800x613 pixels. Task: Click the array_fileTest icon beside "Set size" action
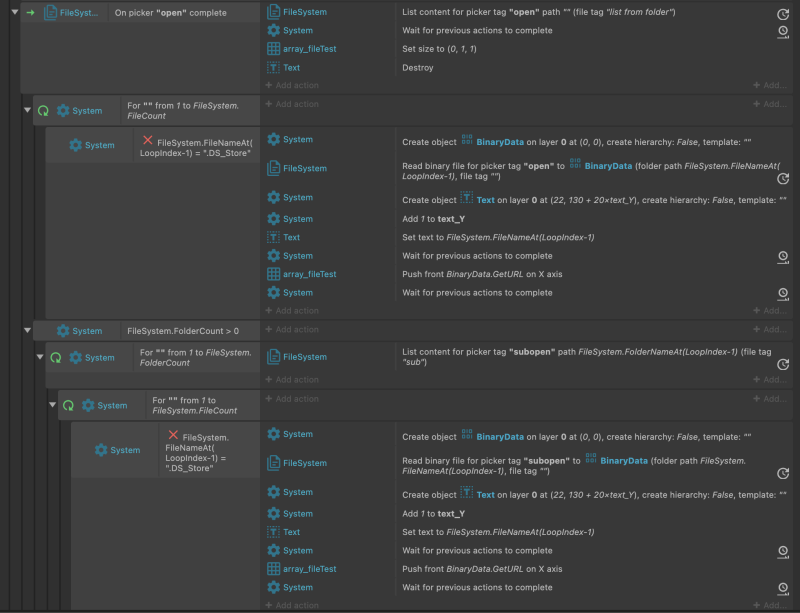[x=273, y=49]
